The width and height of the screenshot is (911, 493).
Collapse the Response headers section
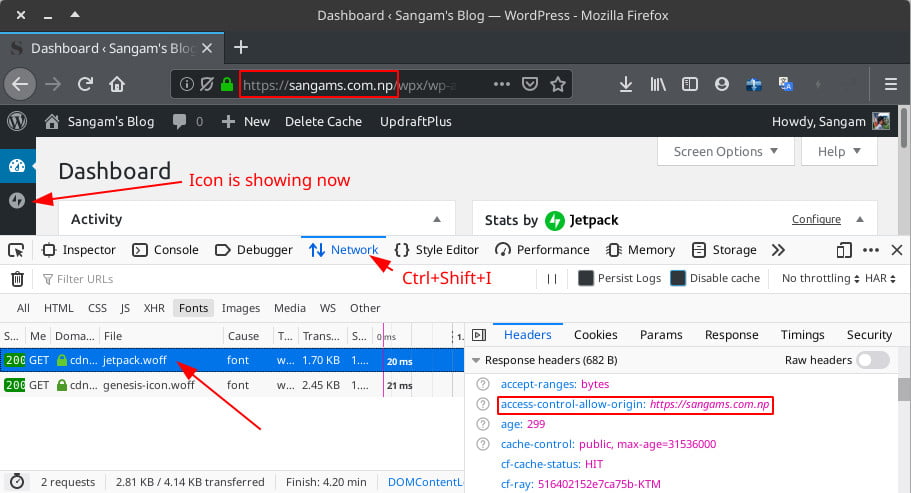[x=476, y=361]
